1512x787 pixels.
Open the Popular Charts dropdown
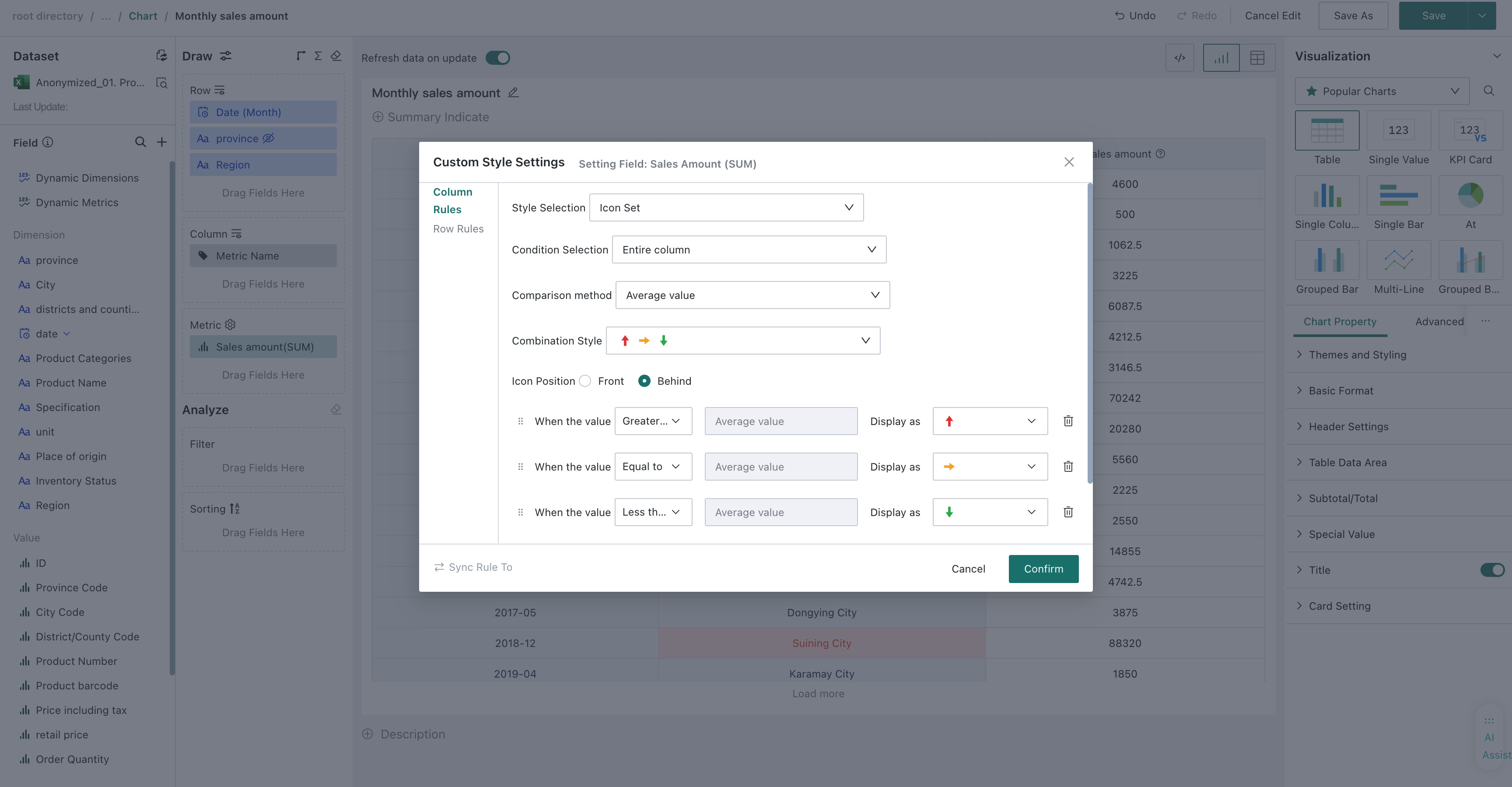1382,91
